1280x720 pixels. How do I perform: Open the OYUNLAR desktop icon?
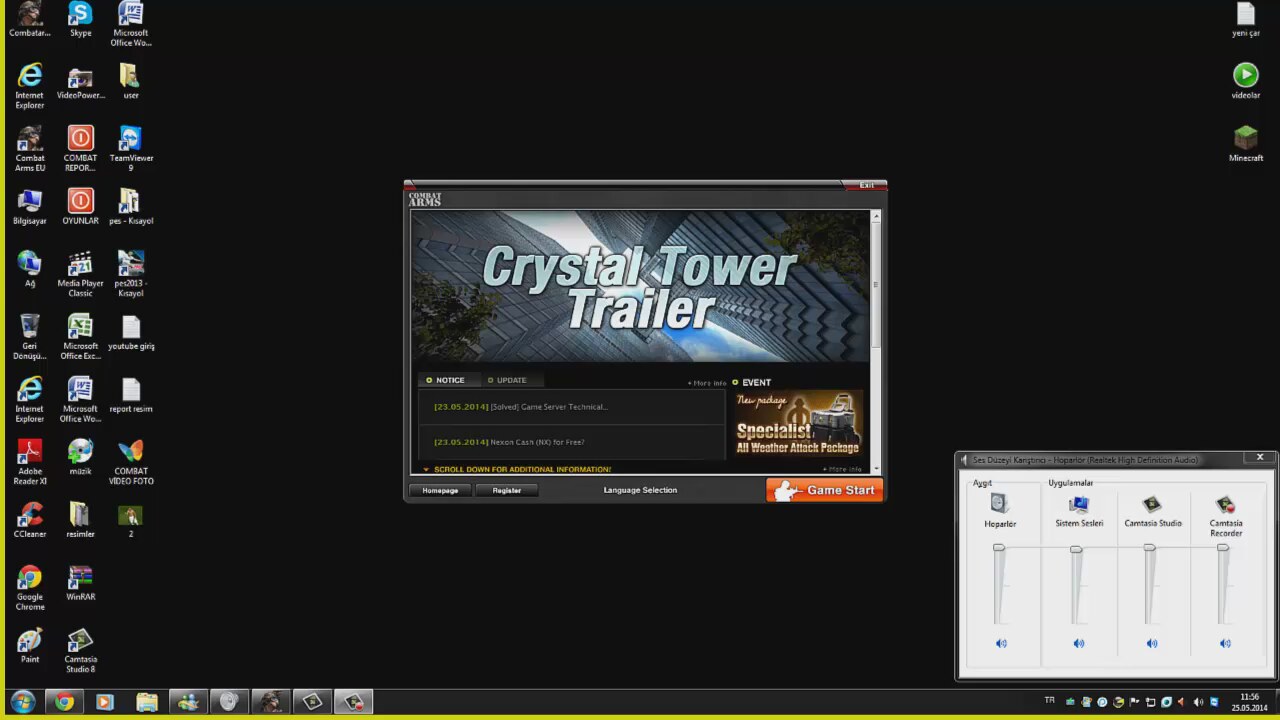[80, 208]
